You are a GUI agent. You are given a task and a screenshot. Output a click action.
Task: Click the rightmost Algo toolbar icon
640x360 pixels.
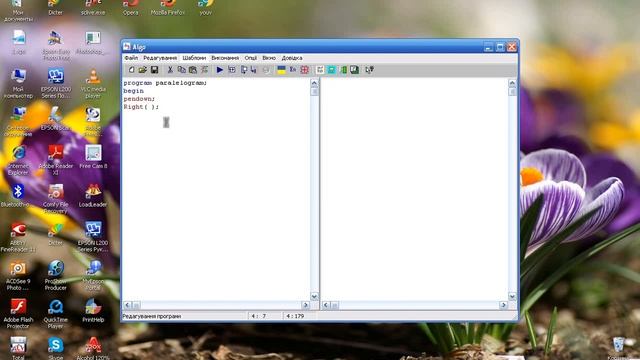tap(369, 70)
